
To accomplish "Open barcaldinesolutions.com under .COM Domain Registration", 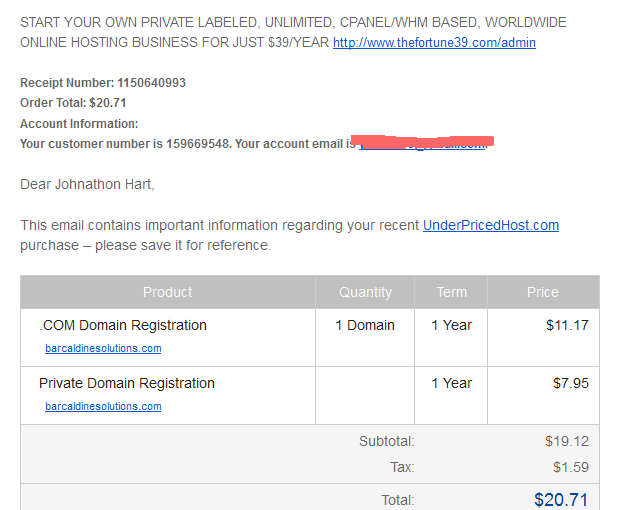I will (103, 349).
